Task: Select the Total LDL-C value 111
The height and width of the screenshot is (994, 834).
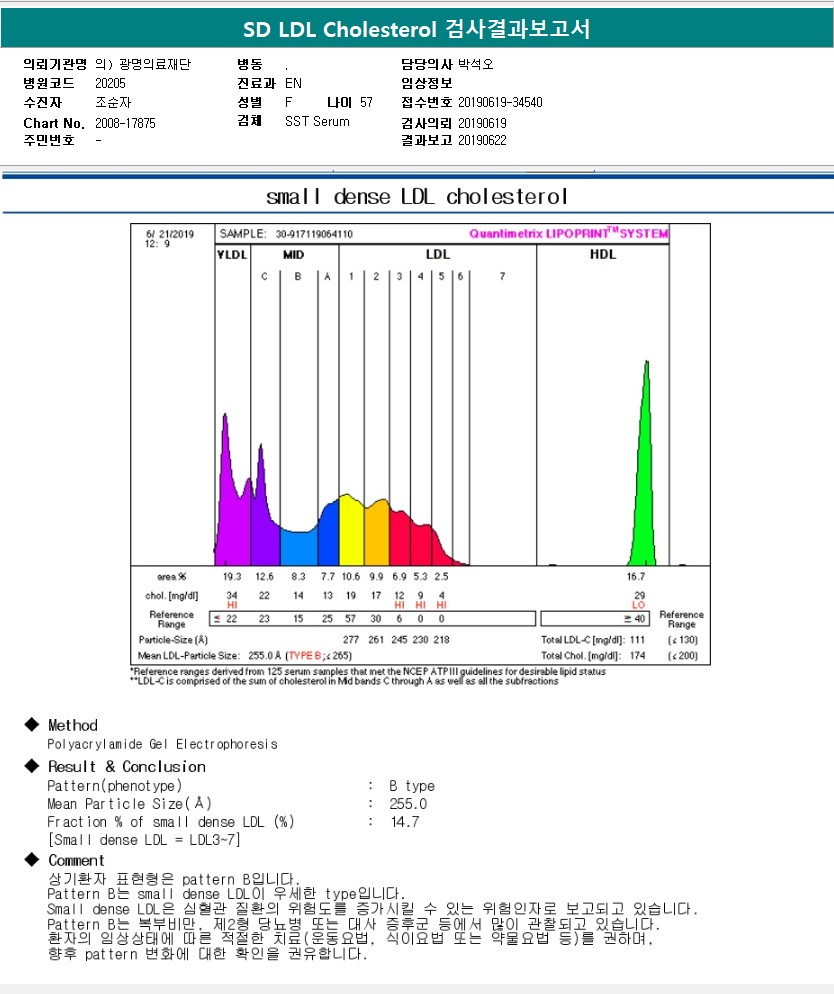Action: click(638, 638)
